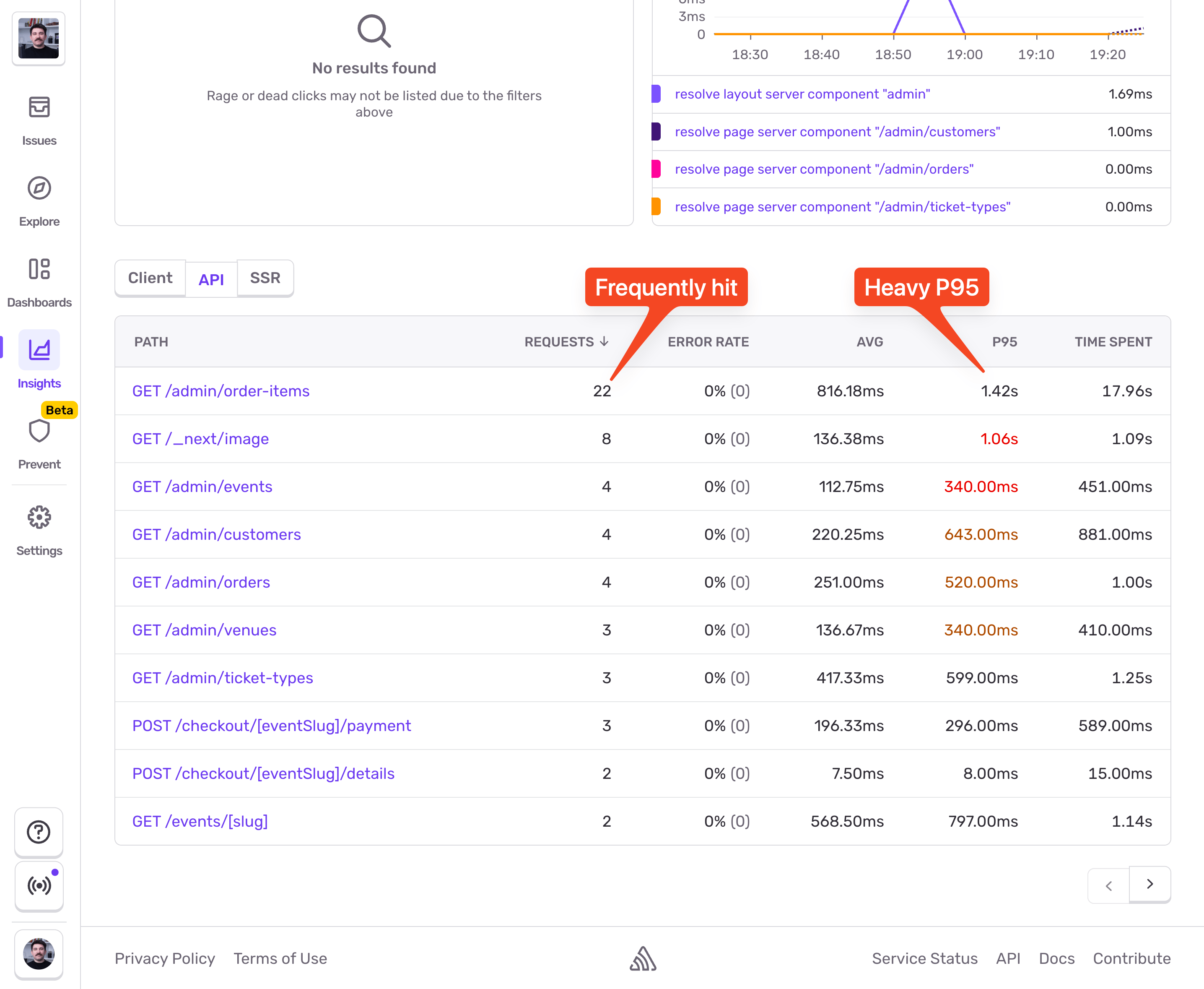Open the Prevent beta feature
1204x989 pixels.
pyautogui.click(x=39, y=432)
